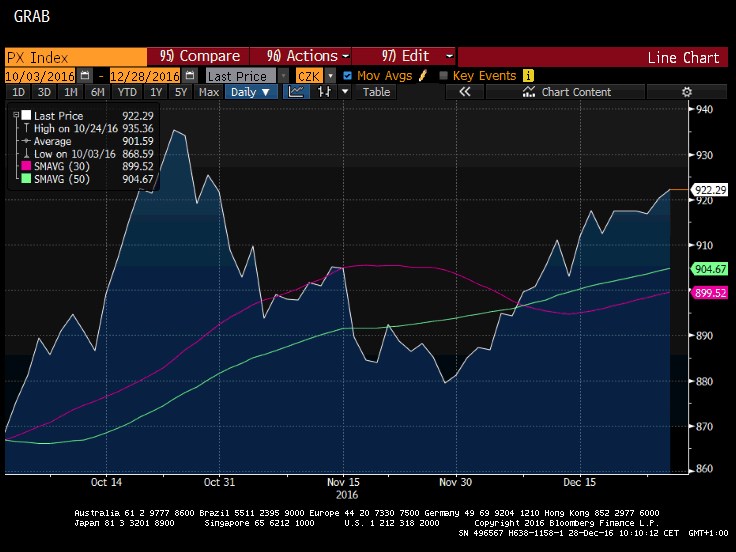This screenshot has height=552, width=736.
Task: Click the Compare button
Action: (200, 56)
